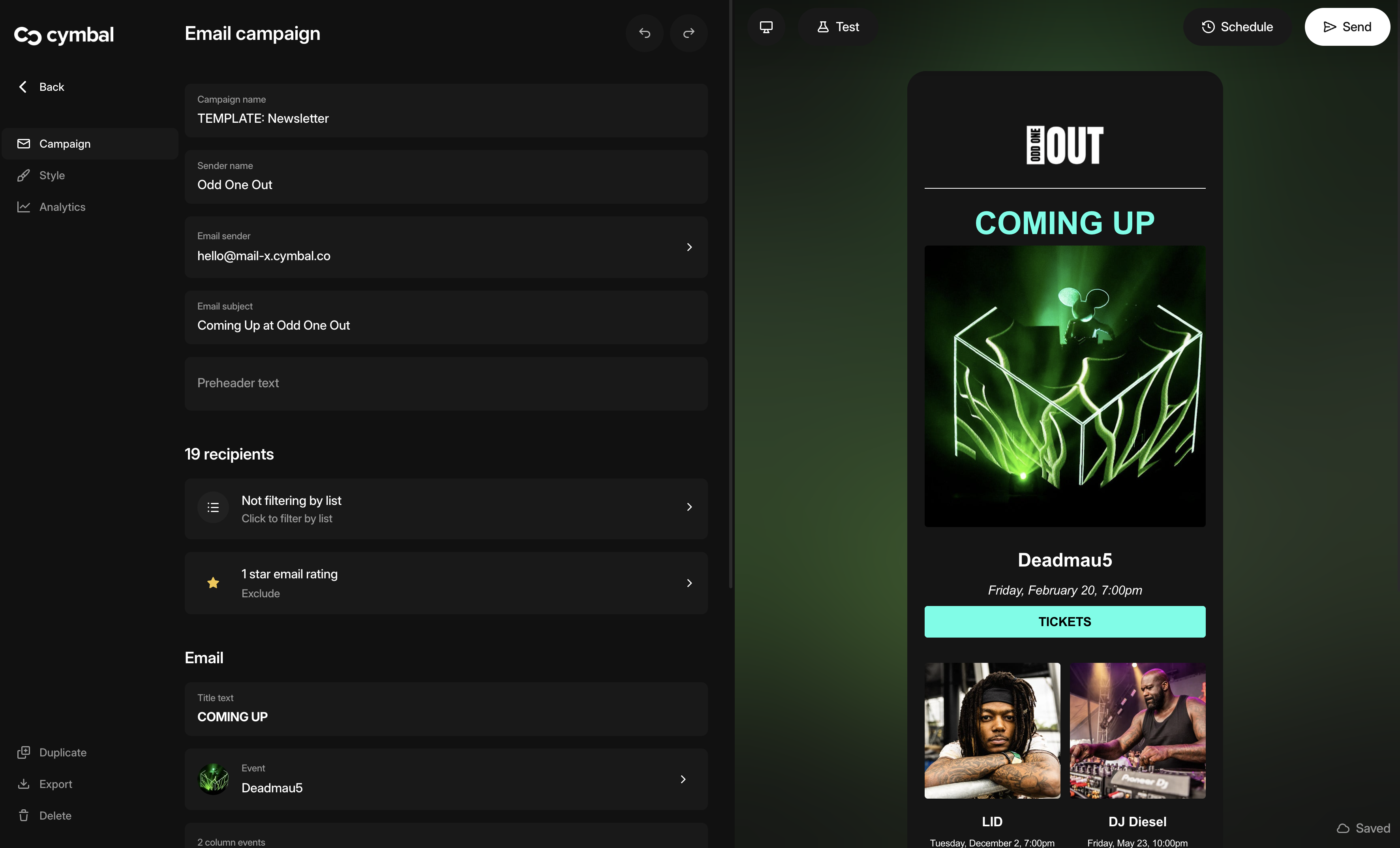Click the Cymbal logo

(x=64, y=35)
